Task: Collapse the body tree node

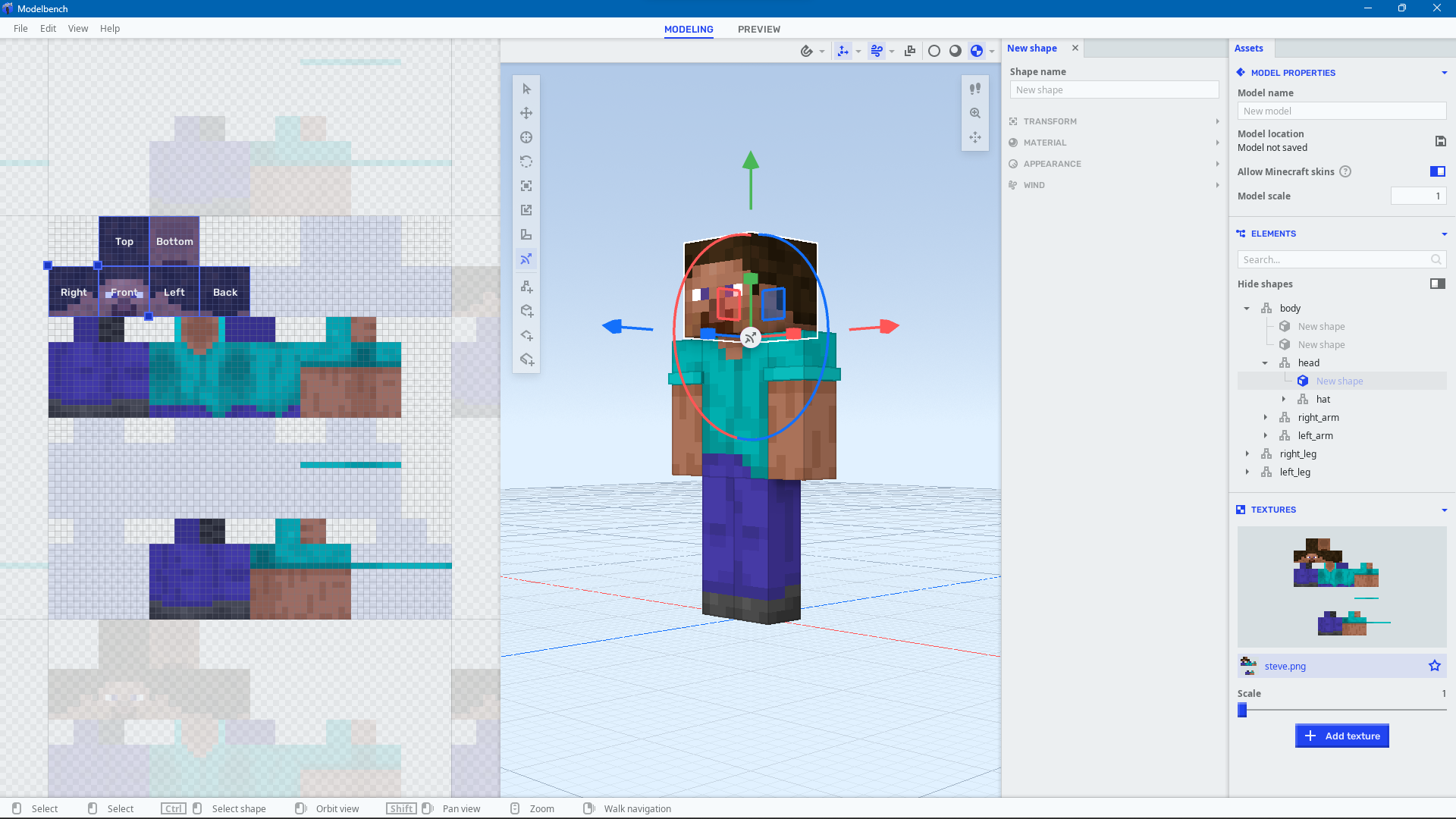Action: 1247,309
